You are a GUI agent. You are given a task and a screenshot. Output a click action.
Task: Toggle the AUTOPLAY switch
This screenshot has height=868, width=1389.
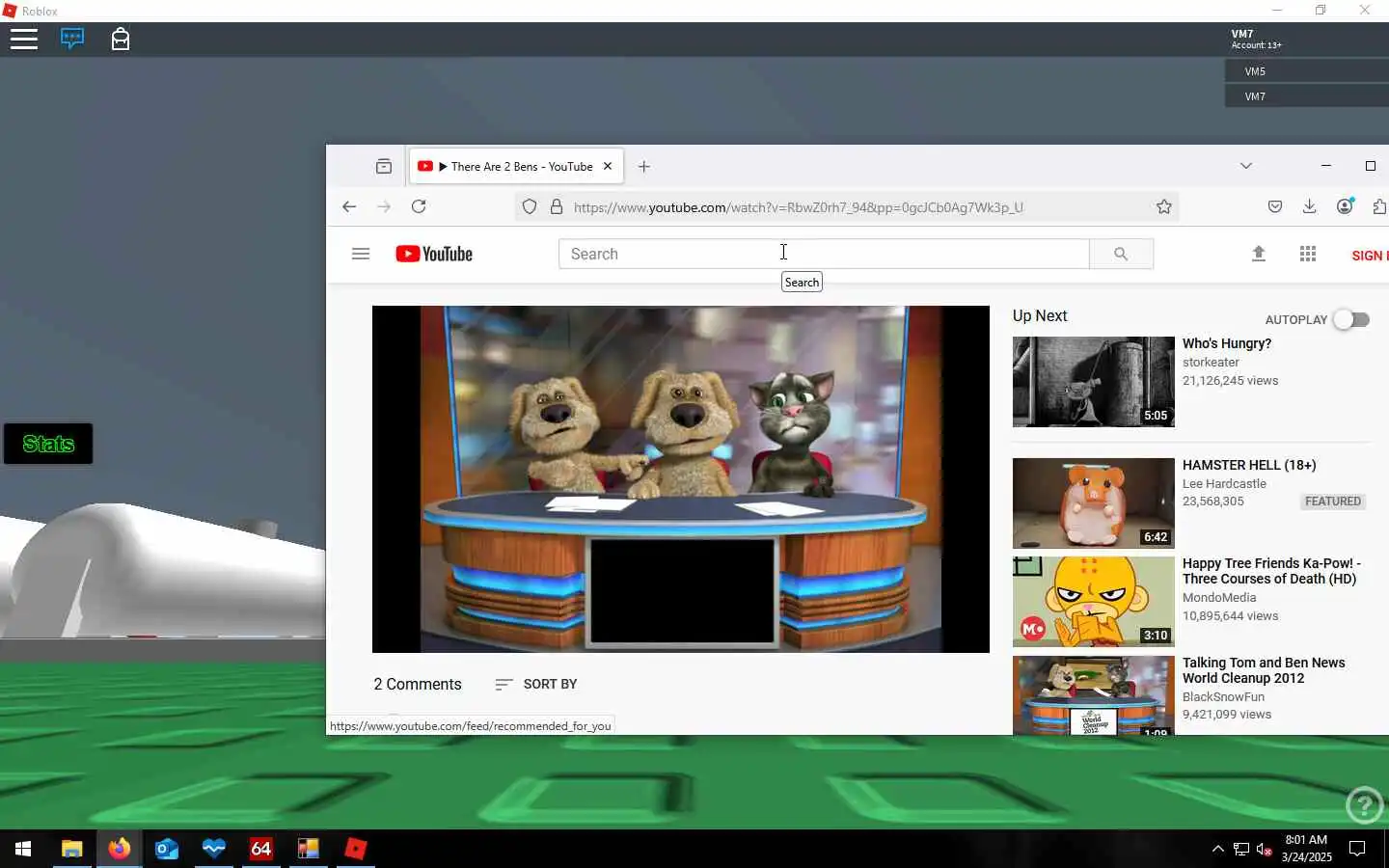(x=1351, y=319)
